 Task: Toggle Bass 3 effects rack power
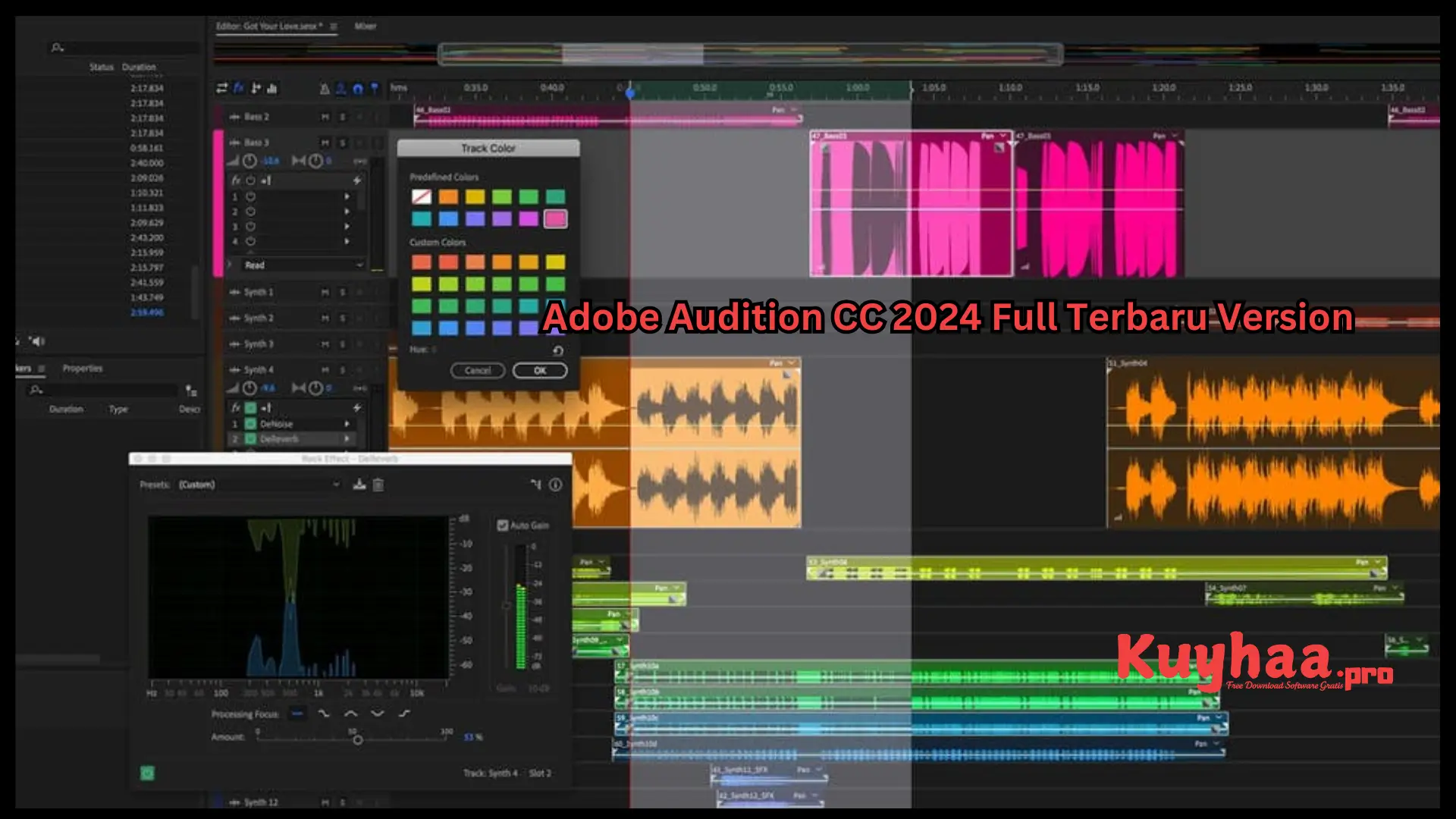[250, 180]
